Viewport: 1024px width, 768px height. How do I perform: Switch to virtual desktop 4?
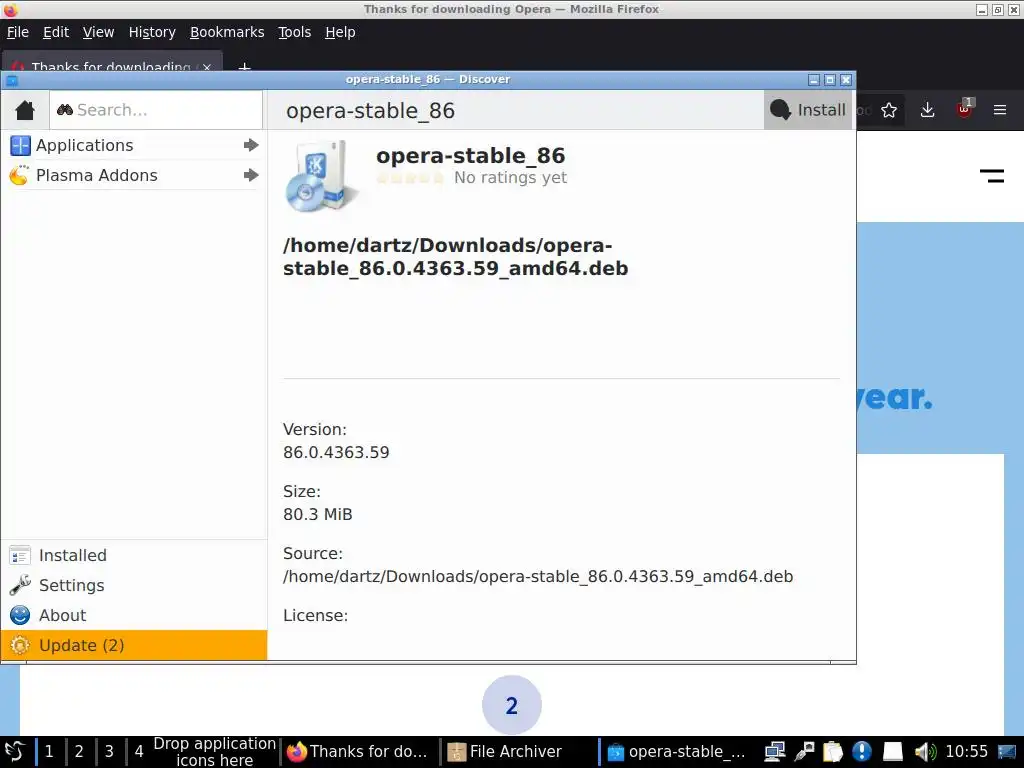pyautogui.click(x=138, y=752)
